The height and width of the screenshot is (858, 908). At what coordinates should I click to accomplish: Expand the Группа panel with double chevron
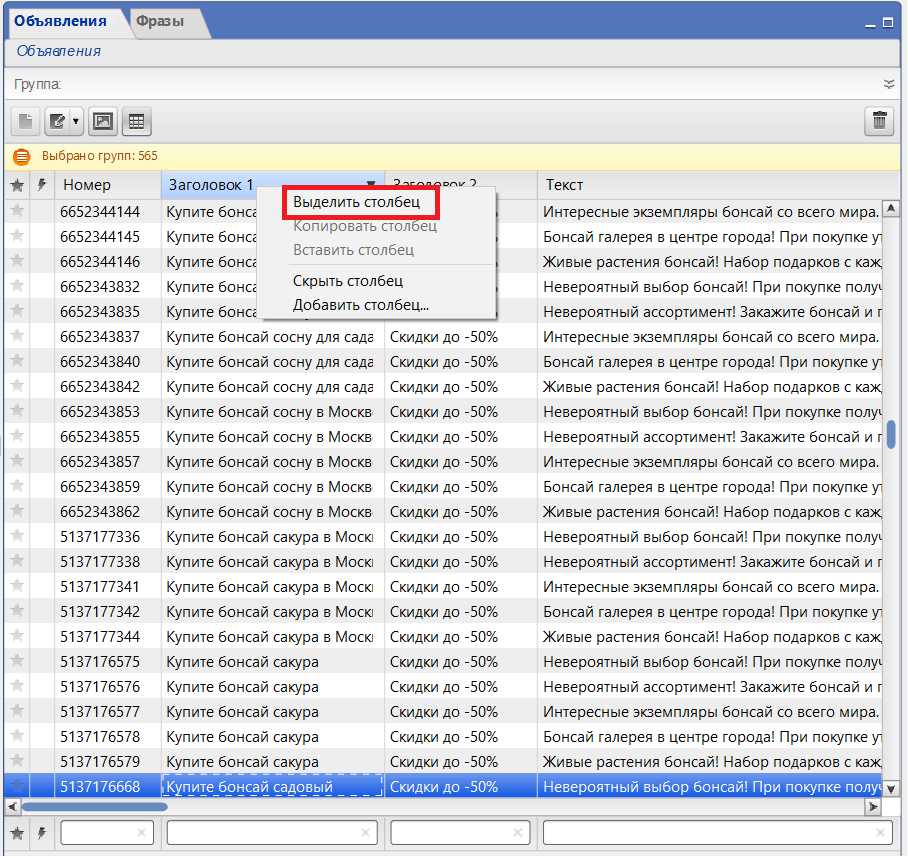coord(889,85)
